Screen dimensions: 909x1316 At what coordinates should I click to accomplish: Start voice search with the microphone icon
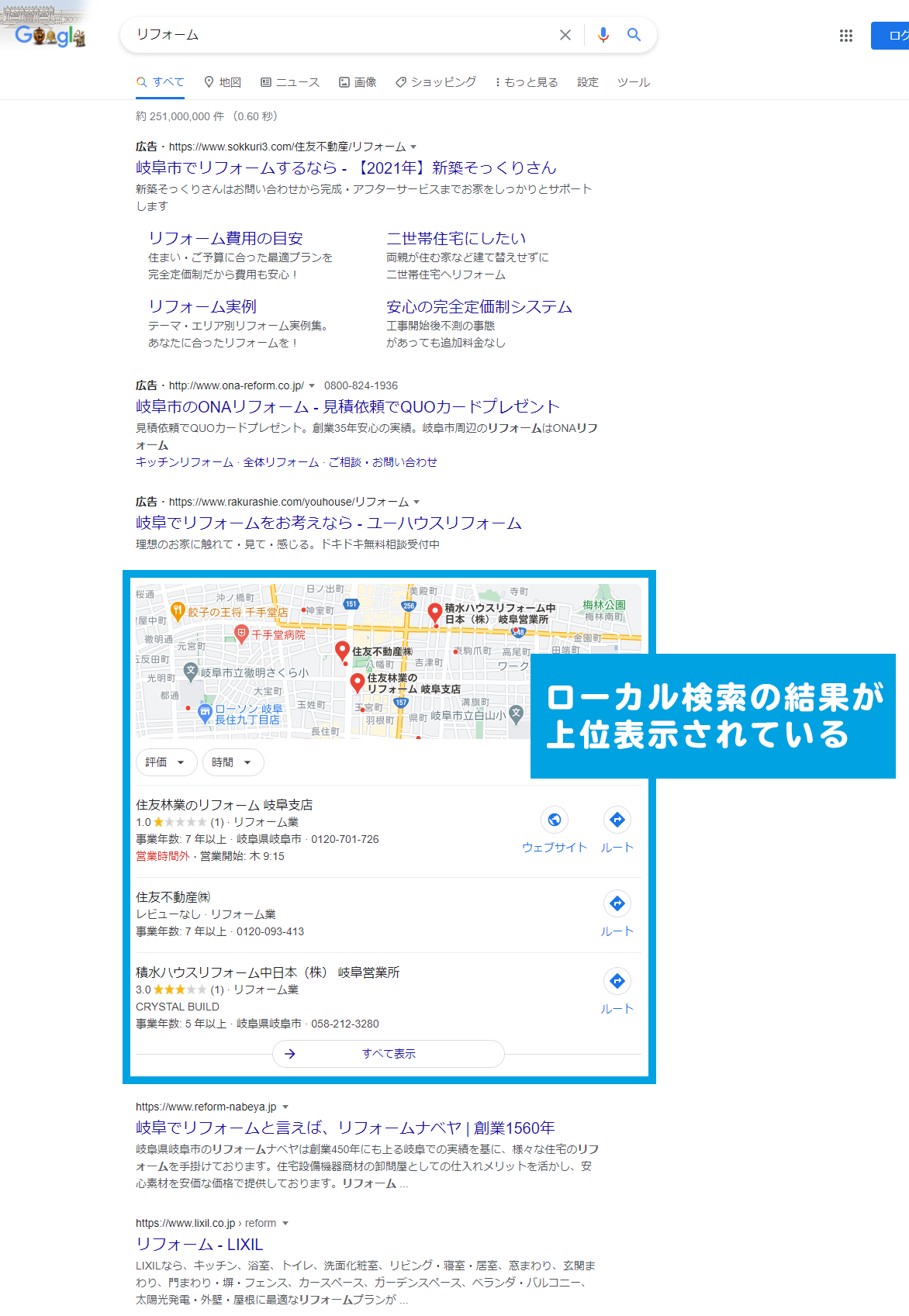point(603,35)
